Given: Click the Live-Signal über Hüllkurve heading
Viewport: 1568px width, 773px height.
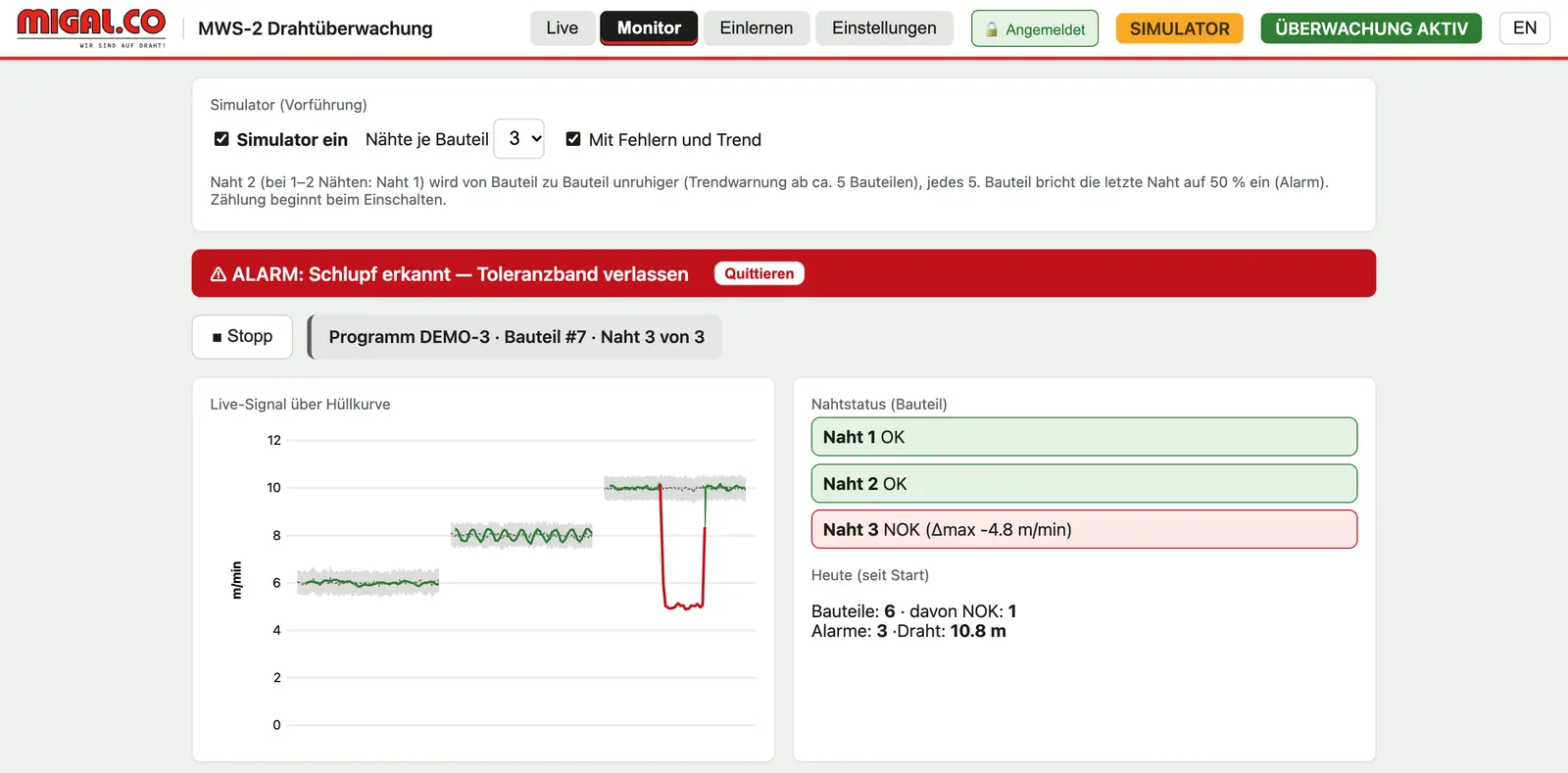Looking at the screenshot, I should [x=300, y=404].
